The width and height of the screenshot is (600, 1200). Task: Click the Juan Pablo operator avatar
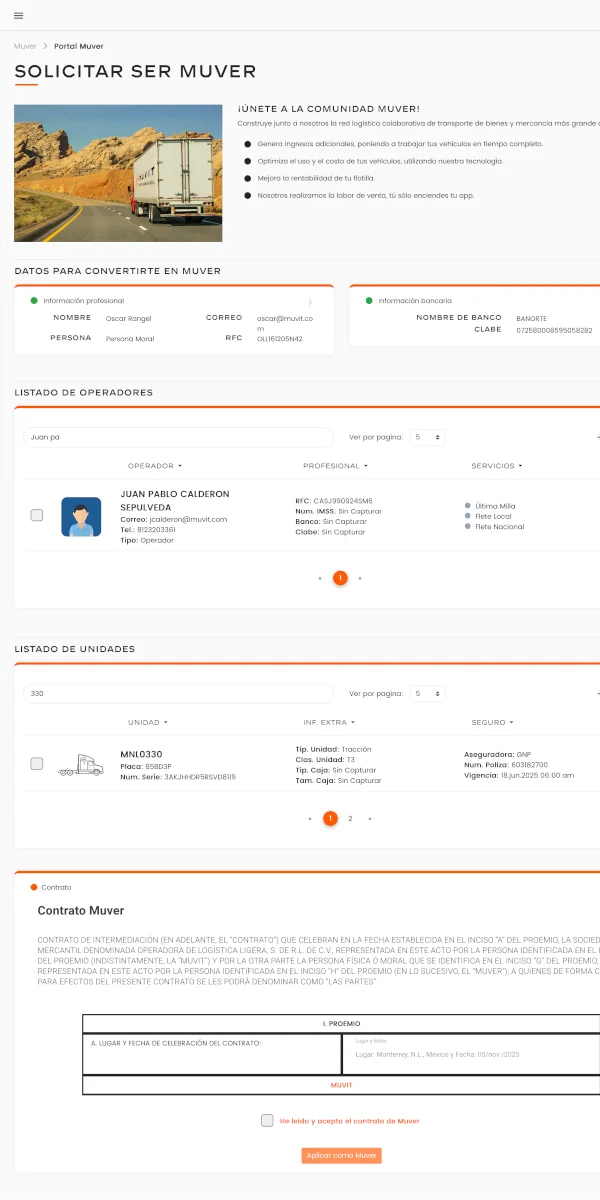tap(81, 517)
